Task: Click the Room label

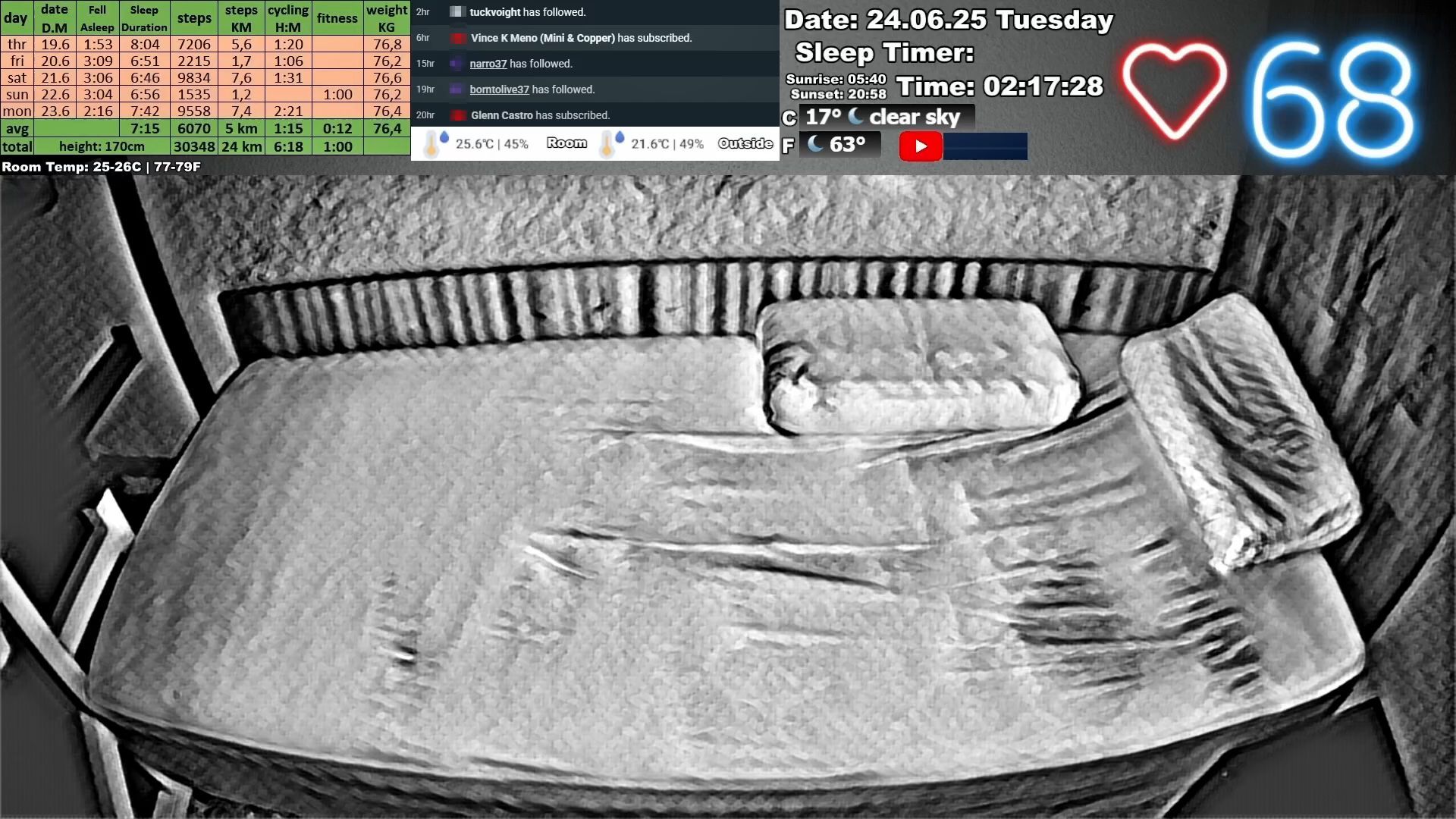Action: (566, 143)
